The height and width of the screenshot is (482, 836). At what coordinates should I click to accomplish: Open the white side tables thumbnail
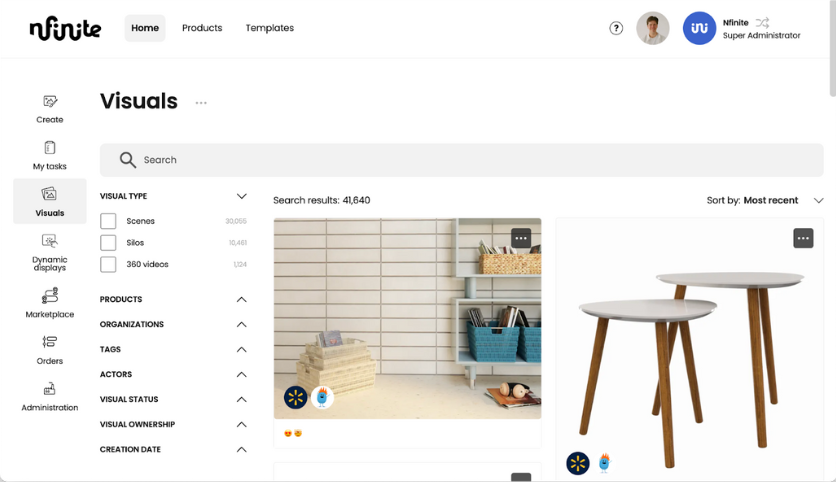pos(690,349)
